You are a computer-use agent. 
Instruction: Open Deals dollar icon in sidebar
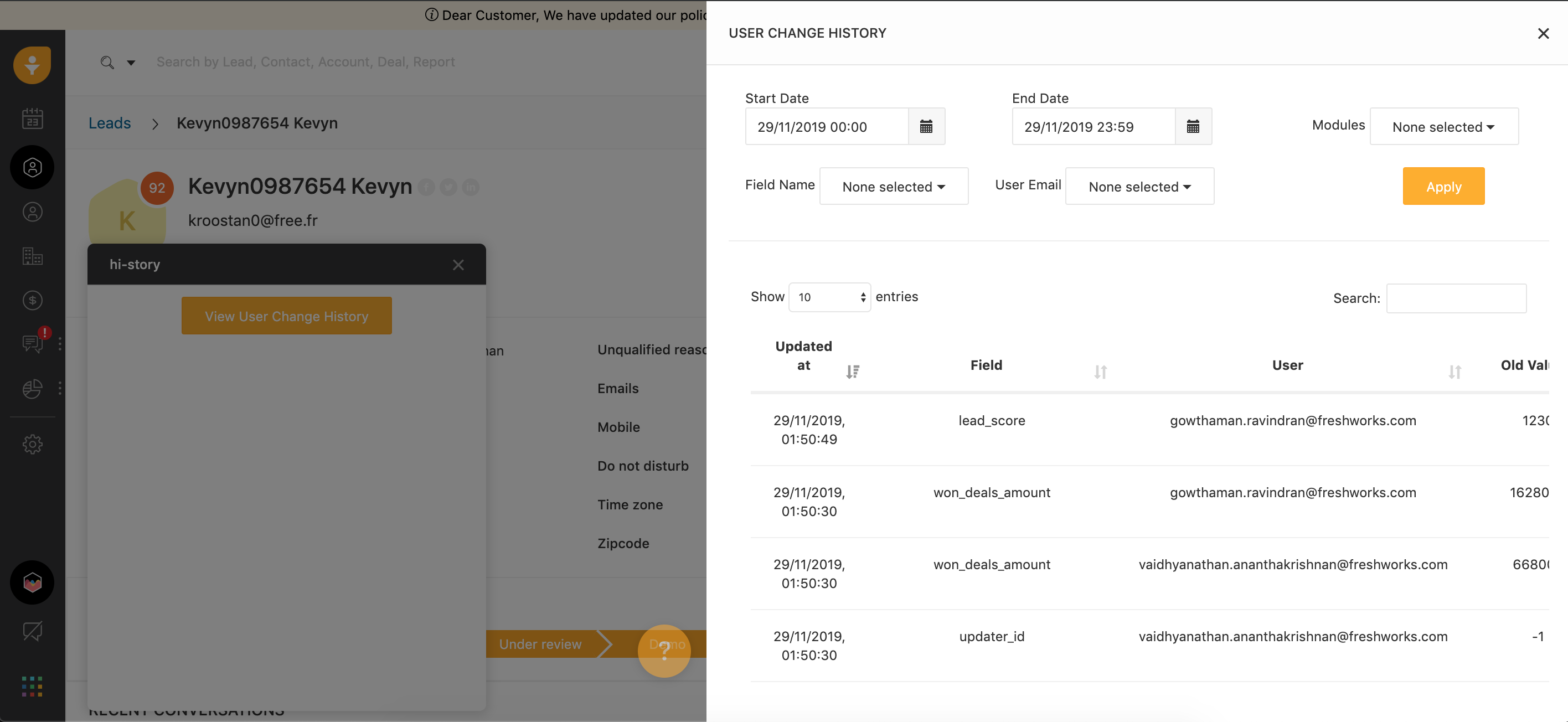tap(32, 300)
